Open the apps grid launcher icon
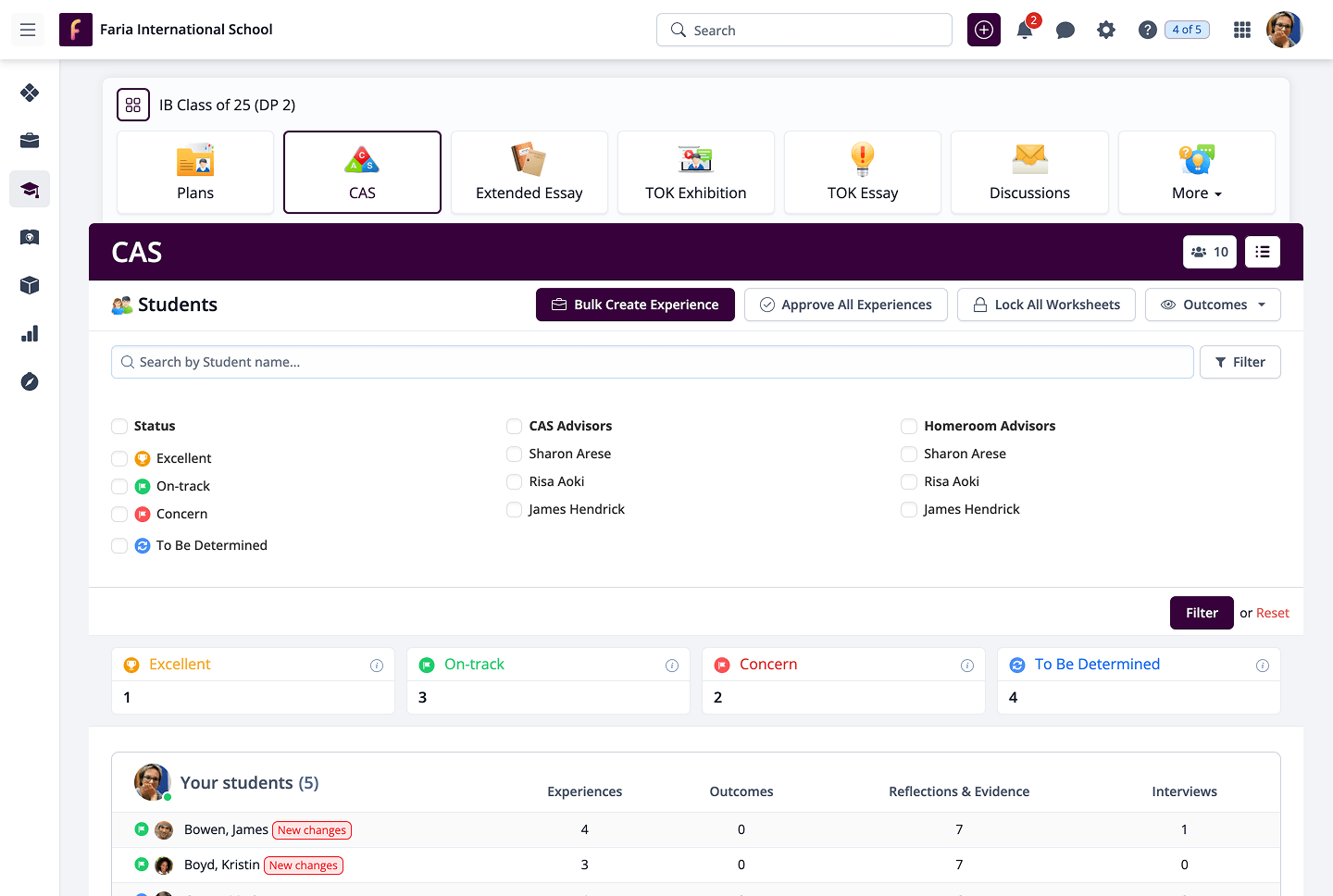 coord(1242,31)
